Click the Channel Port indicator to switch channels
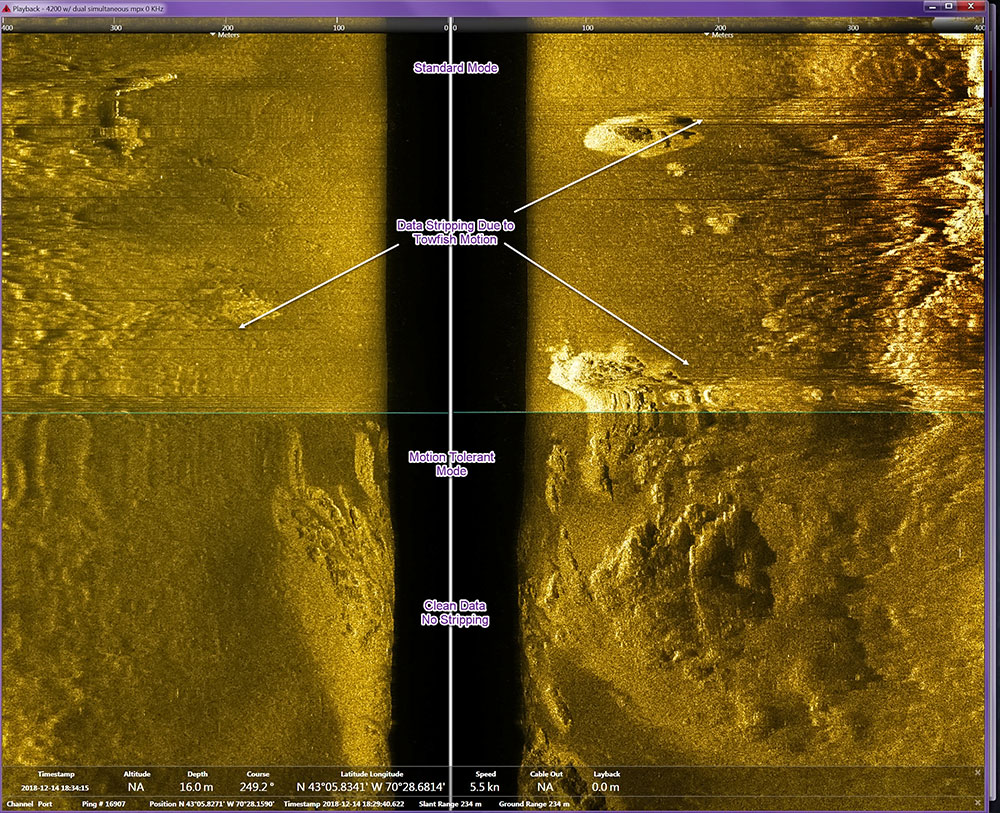Image resolution: width=1000 pixels, height=813 pixels. pyautogui.click(x=30, y=802)
